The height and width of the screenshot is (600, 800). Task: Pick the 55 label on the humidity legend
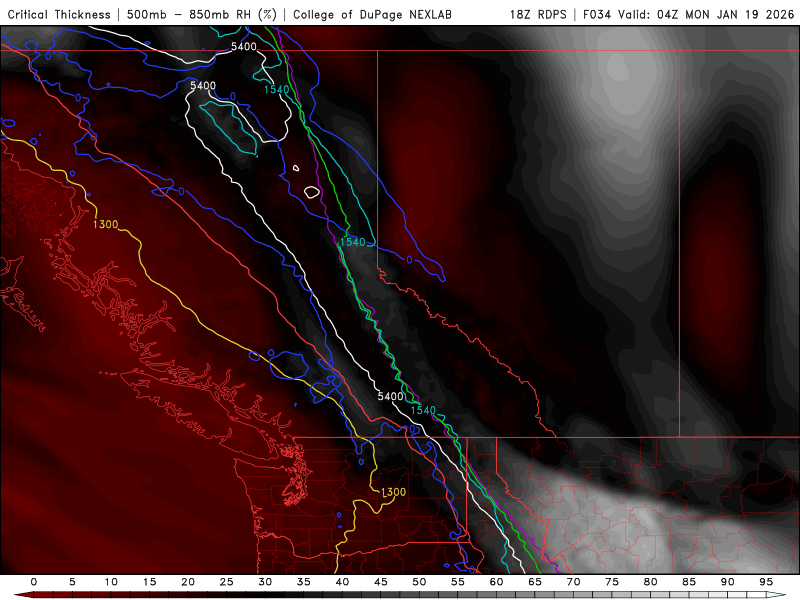pos(458,582)
